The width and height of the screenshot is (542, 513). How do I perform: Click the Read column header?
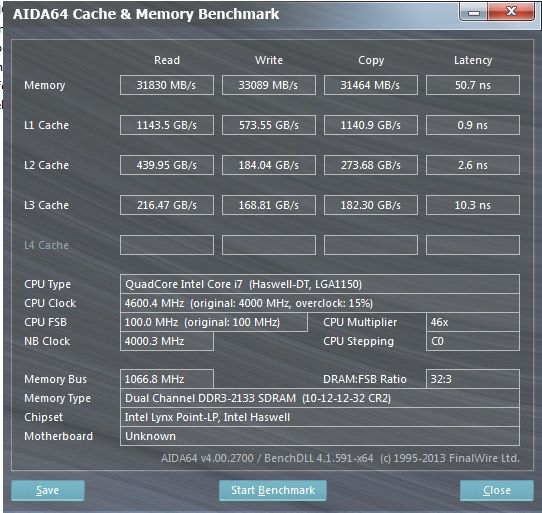click(x=167, y=60)
